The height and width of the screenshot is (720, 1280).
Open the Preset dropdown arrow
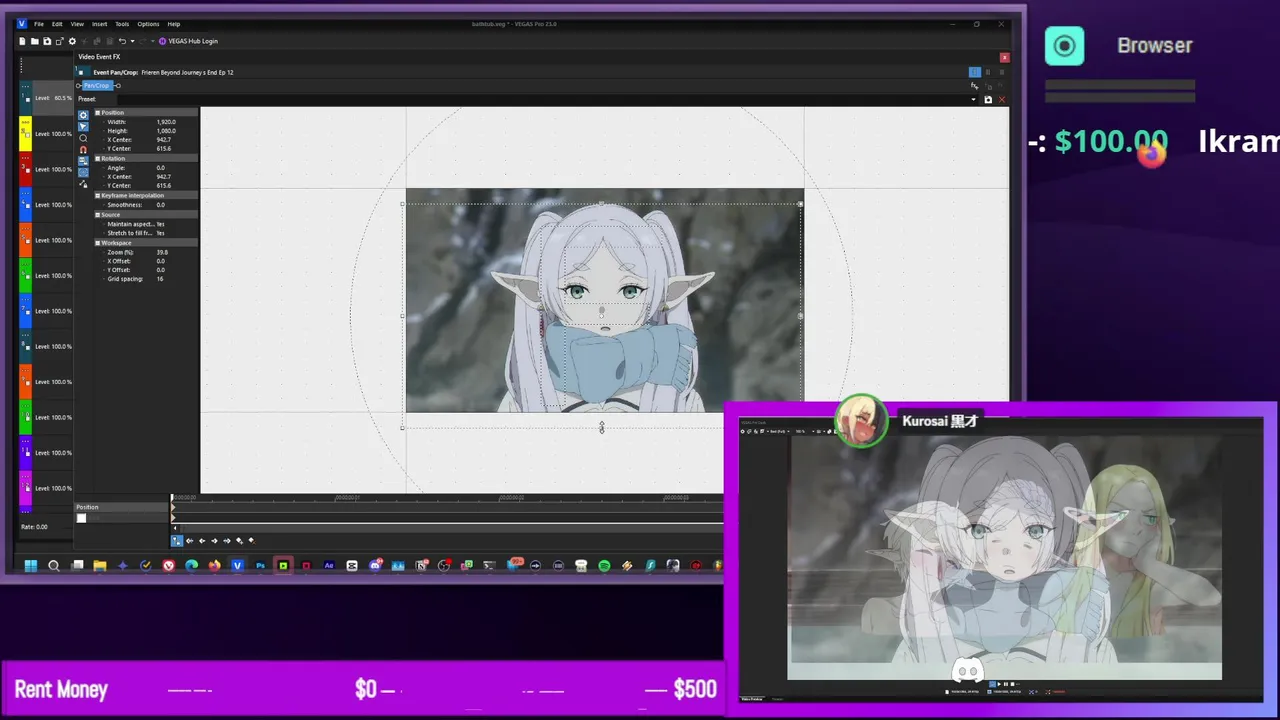click(973, 100)
